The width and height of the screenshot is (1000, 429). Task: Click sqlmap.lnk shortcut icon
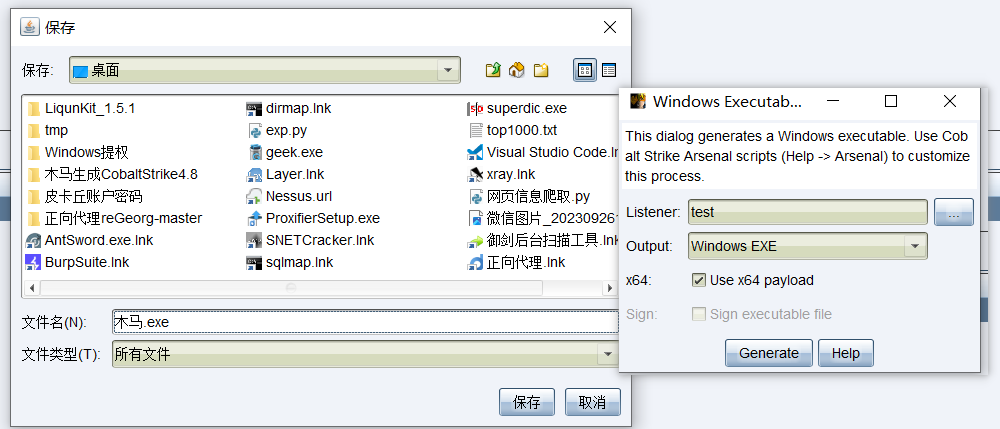click(x=254, y=262)
